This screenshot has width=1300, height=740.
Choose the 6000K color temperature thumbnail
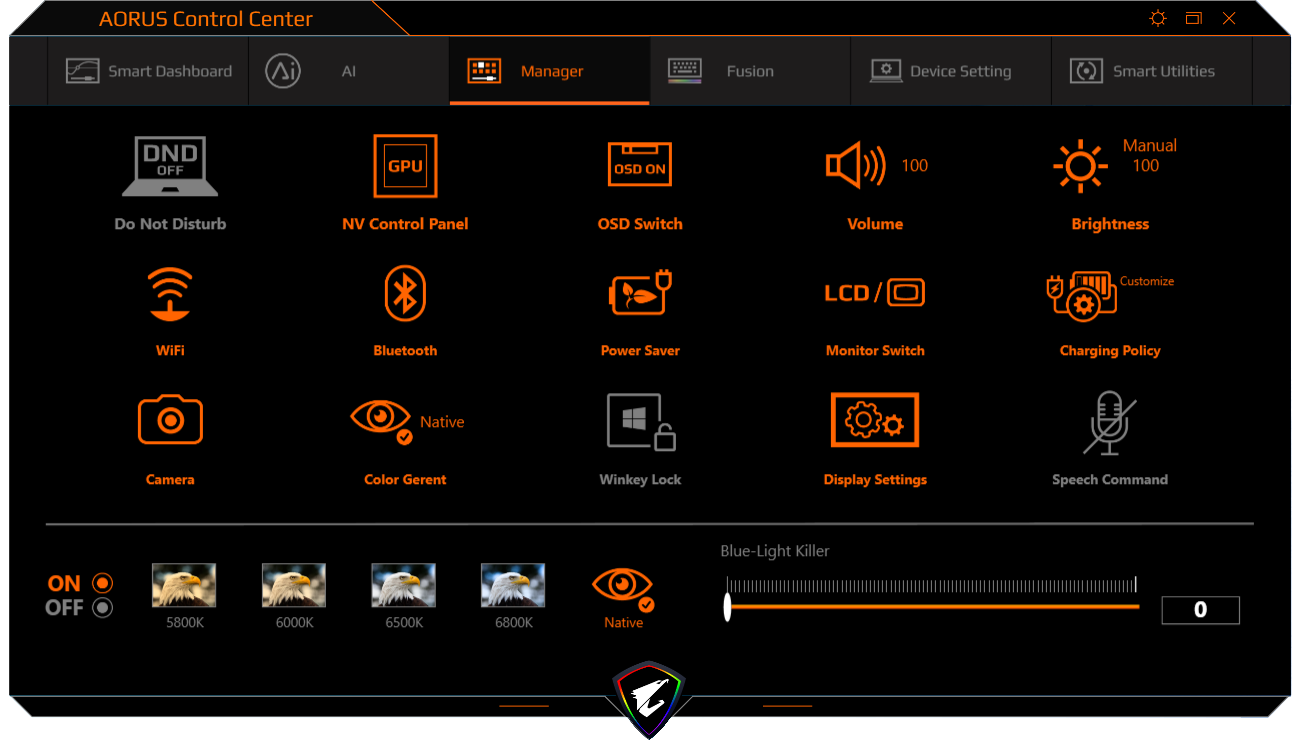click(x=294, y=585)
